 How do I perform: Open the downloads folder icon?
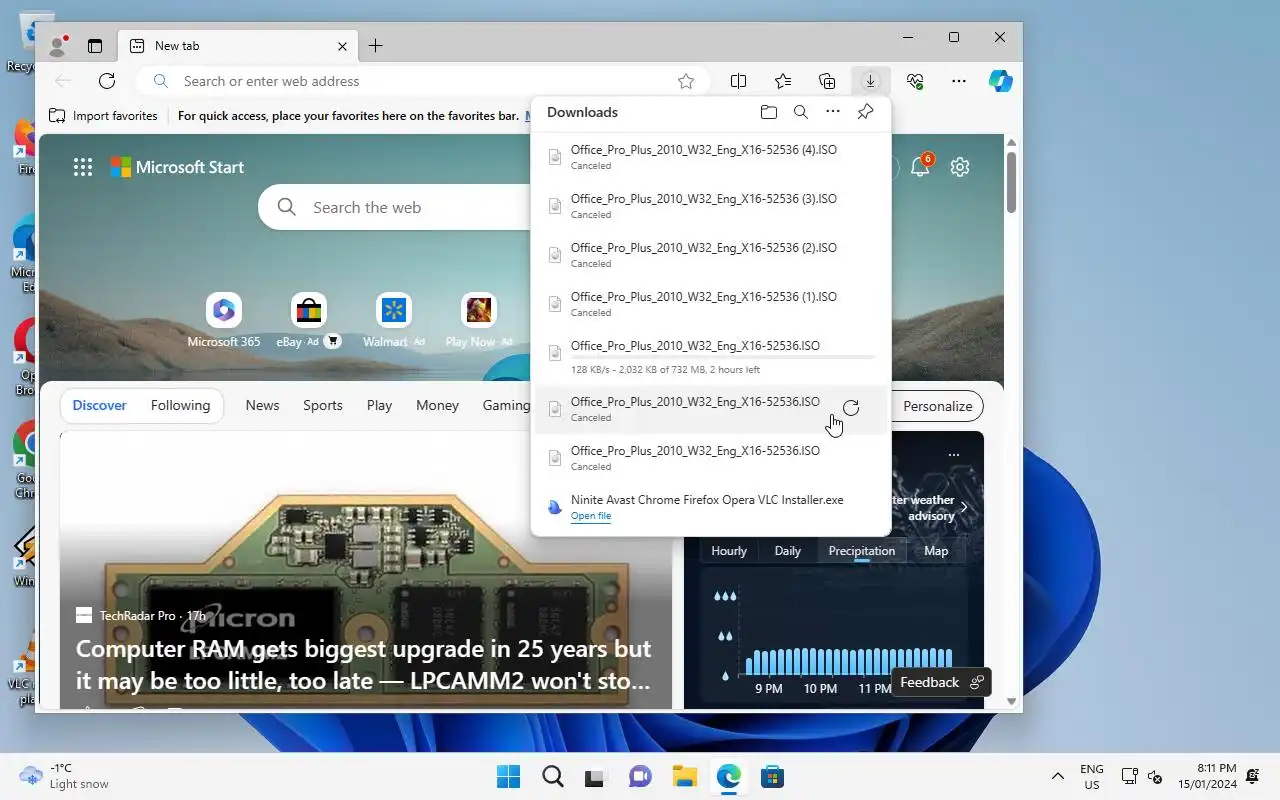tap(768, 112)
